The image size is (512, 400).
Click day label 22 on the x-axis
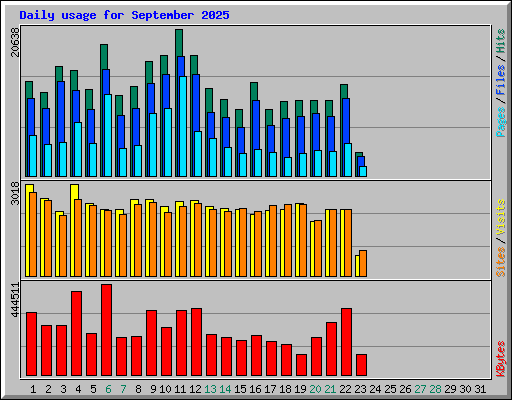[x=345, y=389]
